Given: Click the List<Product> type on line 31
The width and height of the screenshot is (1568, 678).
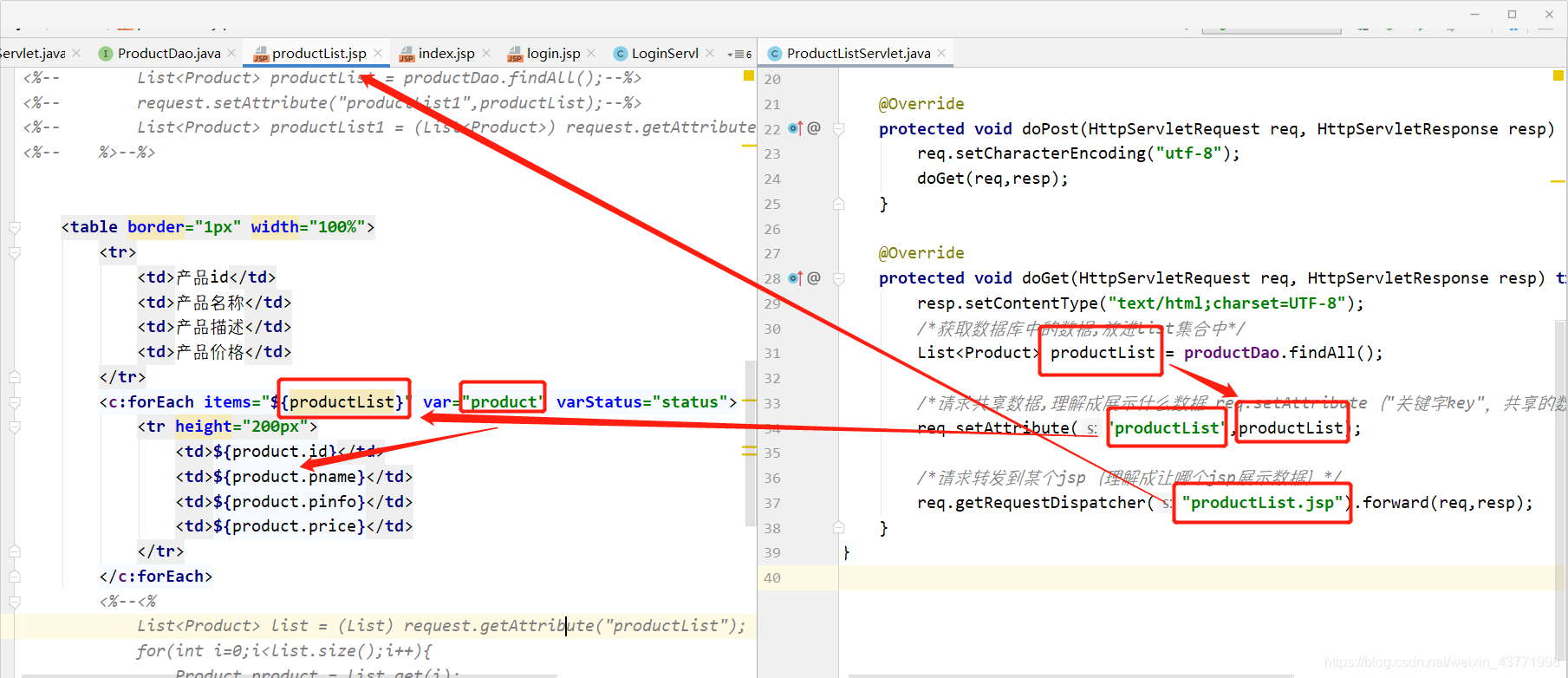Looking at the screenshot, I should (x=979, y=353).
